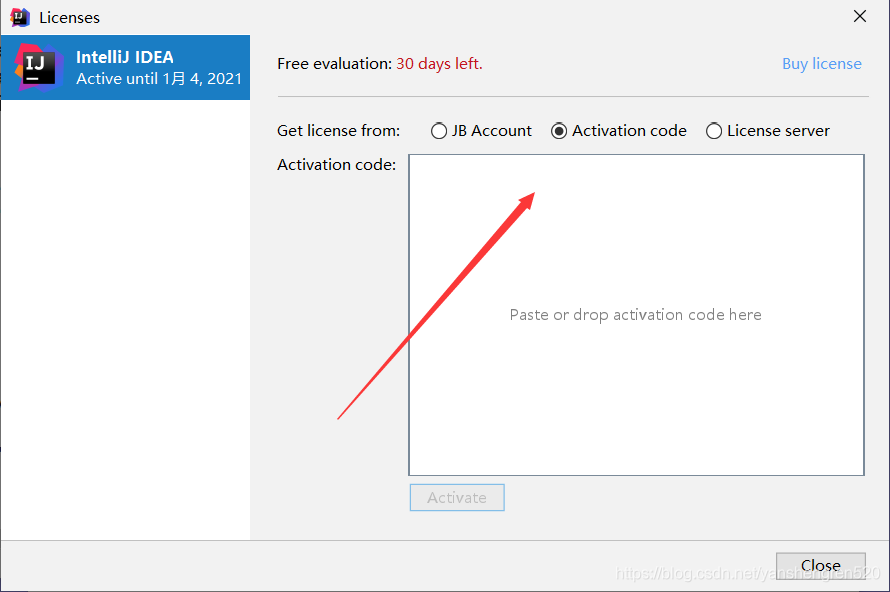Select the JB Account radio button
890x592 pixels.
click(439, 131)
